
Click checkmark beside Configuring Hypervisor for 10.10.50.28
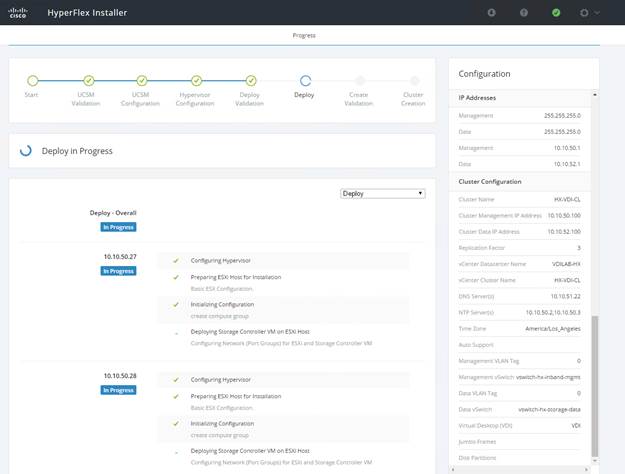click(176, 380)
